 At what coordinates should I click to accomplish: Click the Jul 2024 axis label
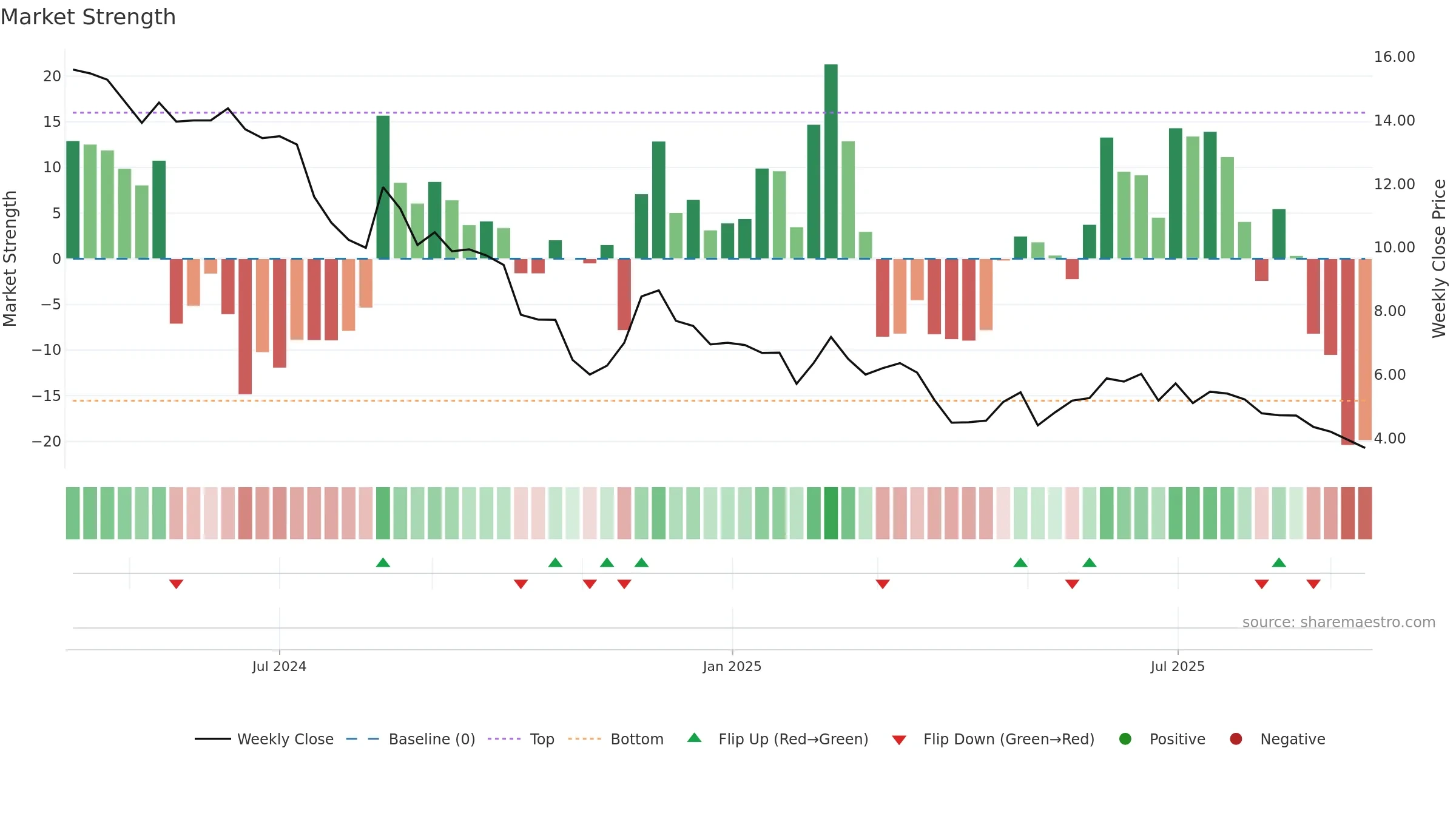tap(279, 666)
